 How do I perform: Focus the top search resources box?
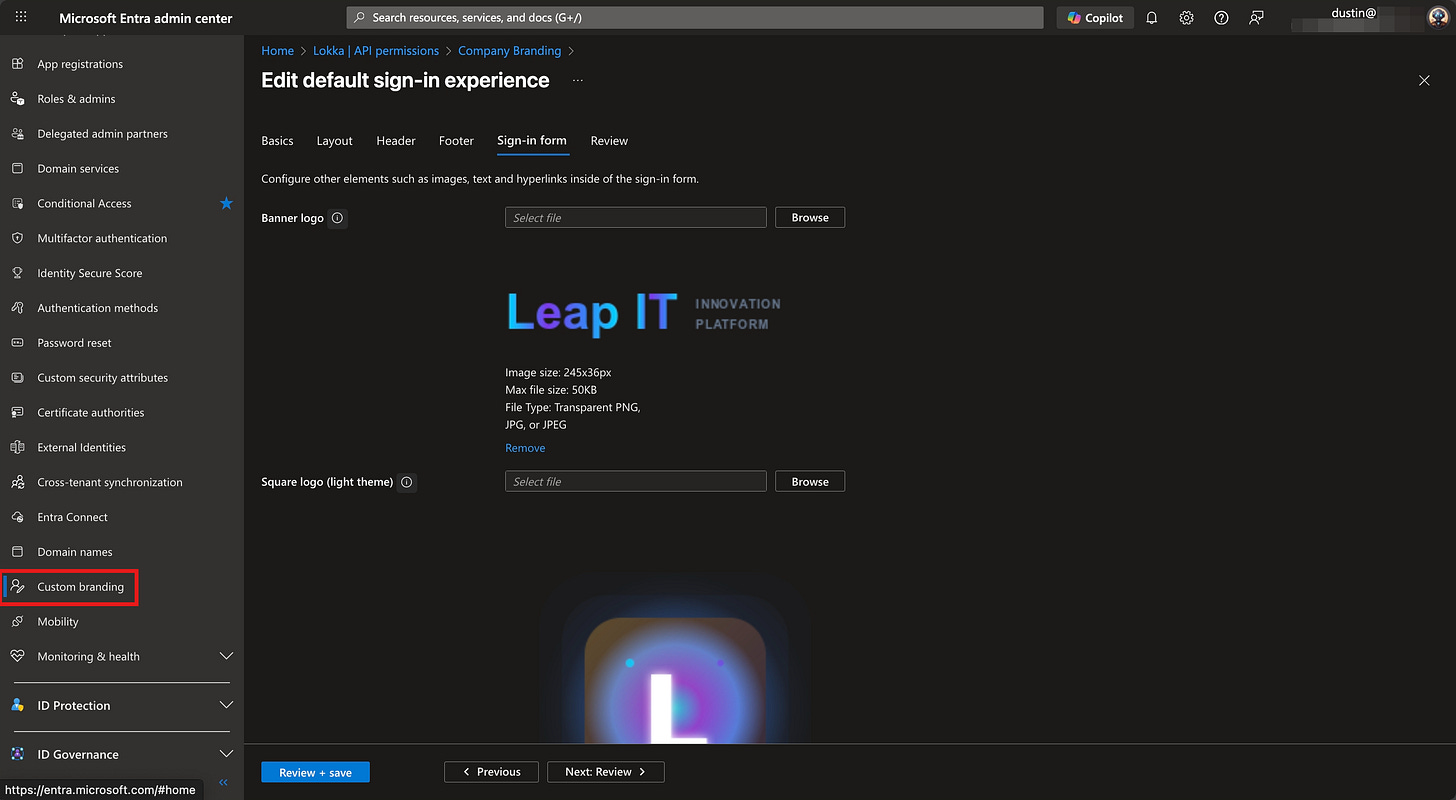pos(694,18)
